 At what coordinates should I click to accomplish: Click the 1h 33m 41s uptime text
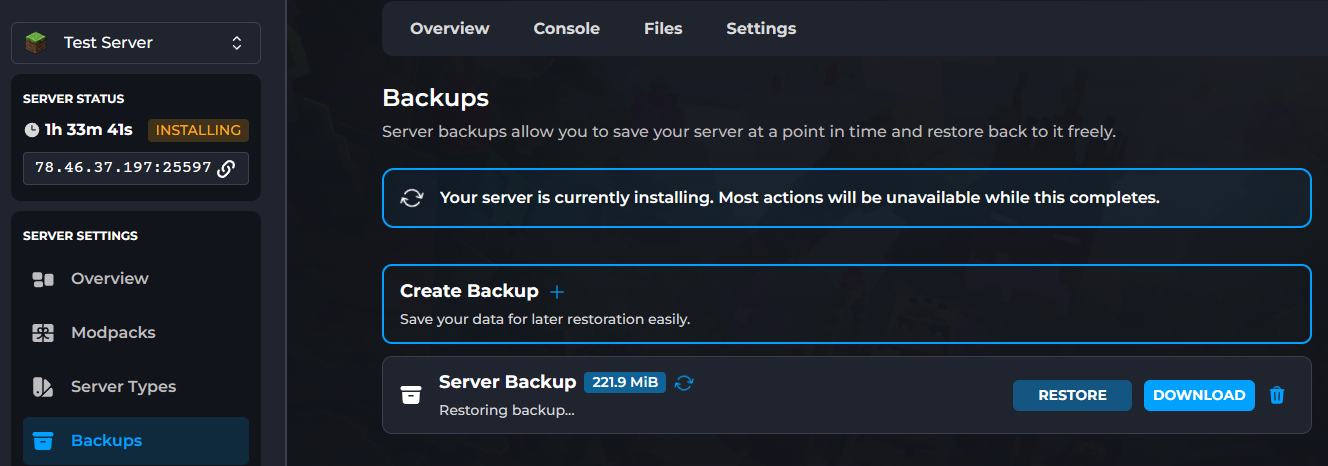tap(91, 130)
